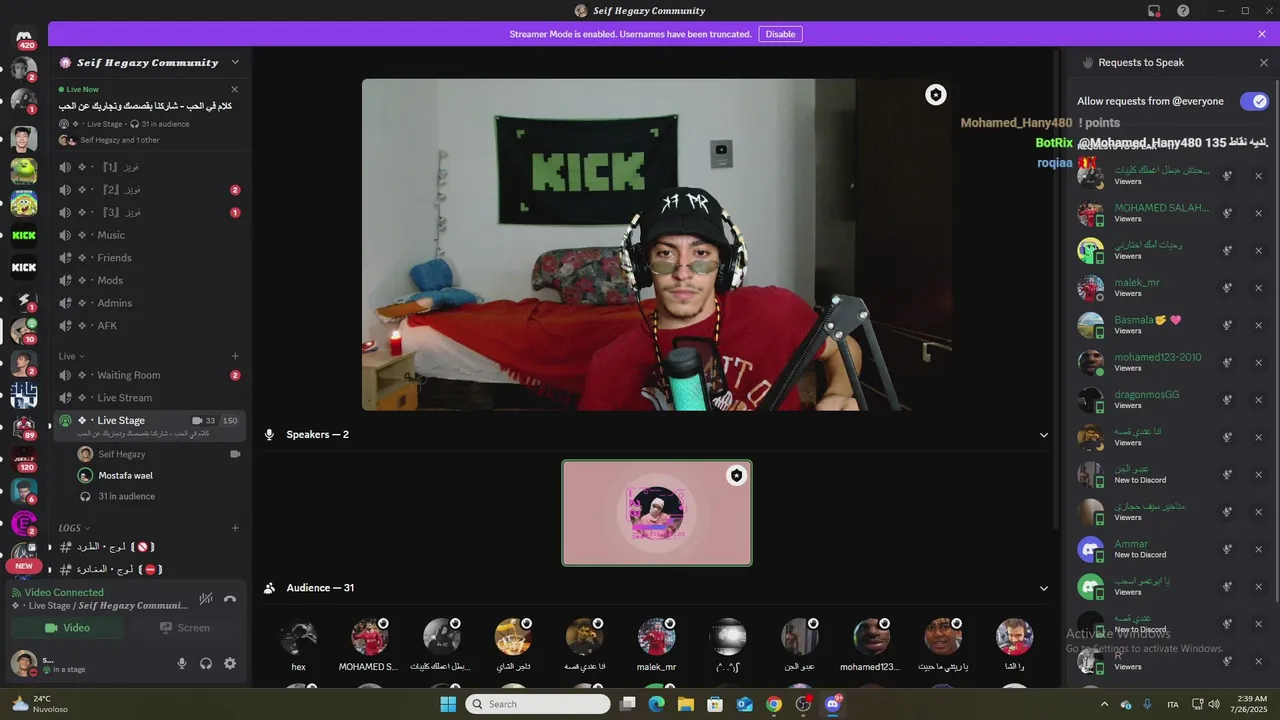This screenshot has width=1280, height=720.
Task: Close the Requests to Speak panel
Action: point(1263,62)
